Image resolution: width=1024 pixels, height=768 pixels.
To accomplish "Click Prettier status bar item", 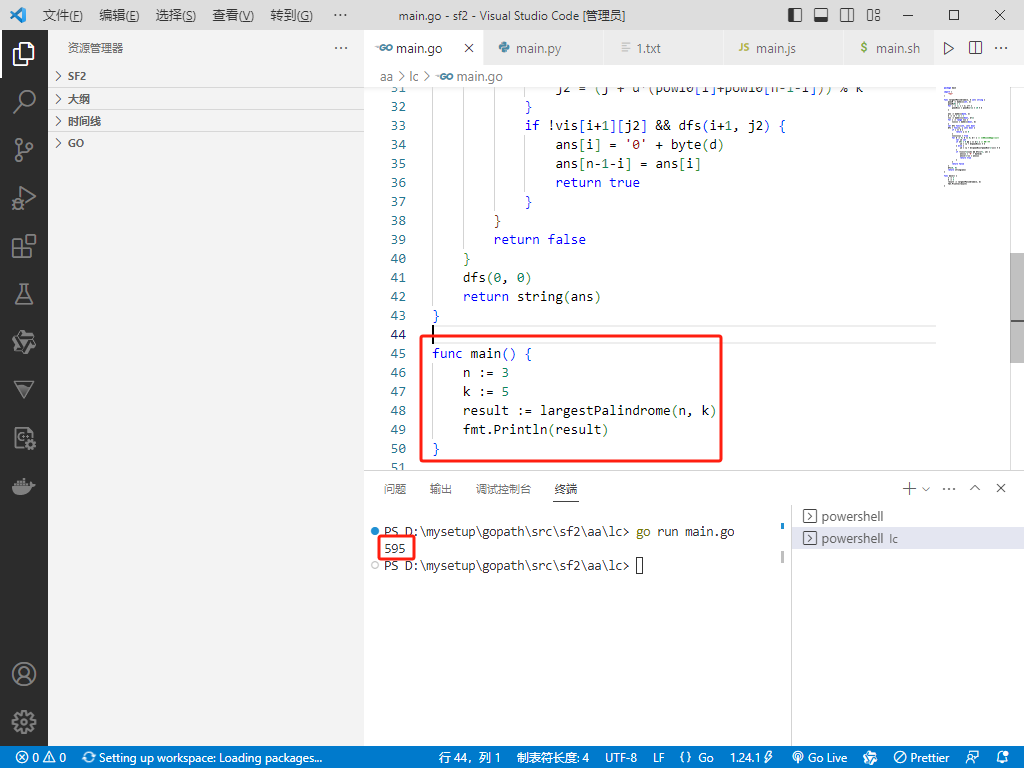I will 921,758.
